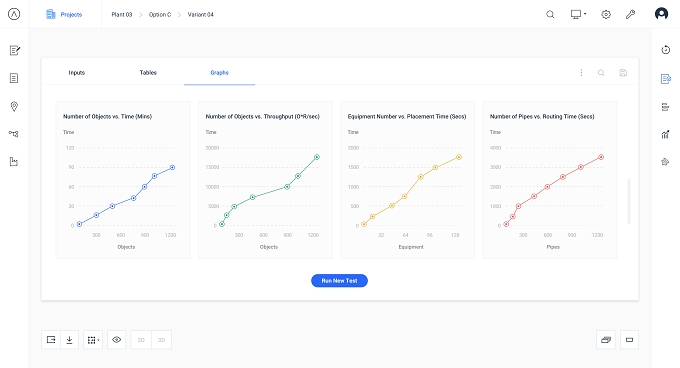The height and width of the screenshot is (368, 680).
Task: Switch to 2D view
Action: (x=141, y=339)
